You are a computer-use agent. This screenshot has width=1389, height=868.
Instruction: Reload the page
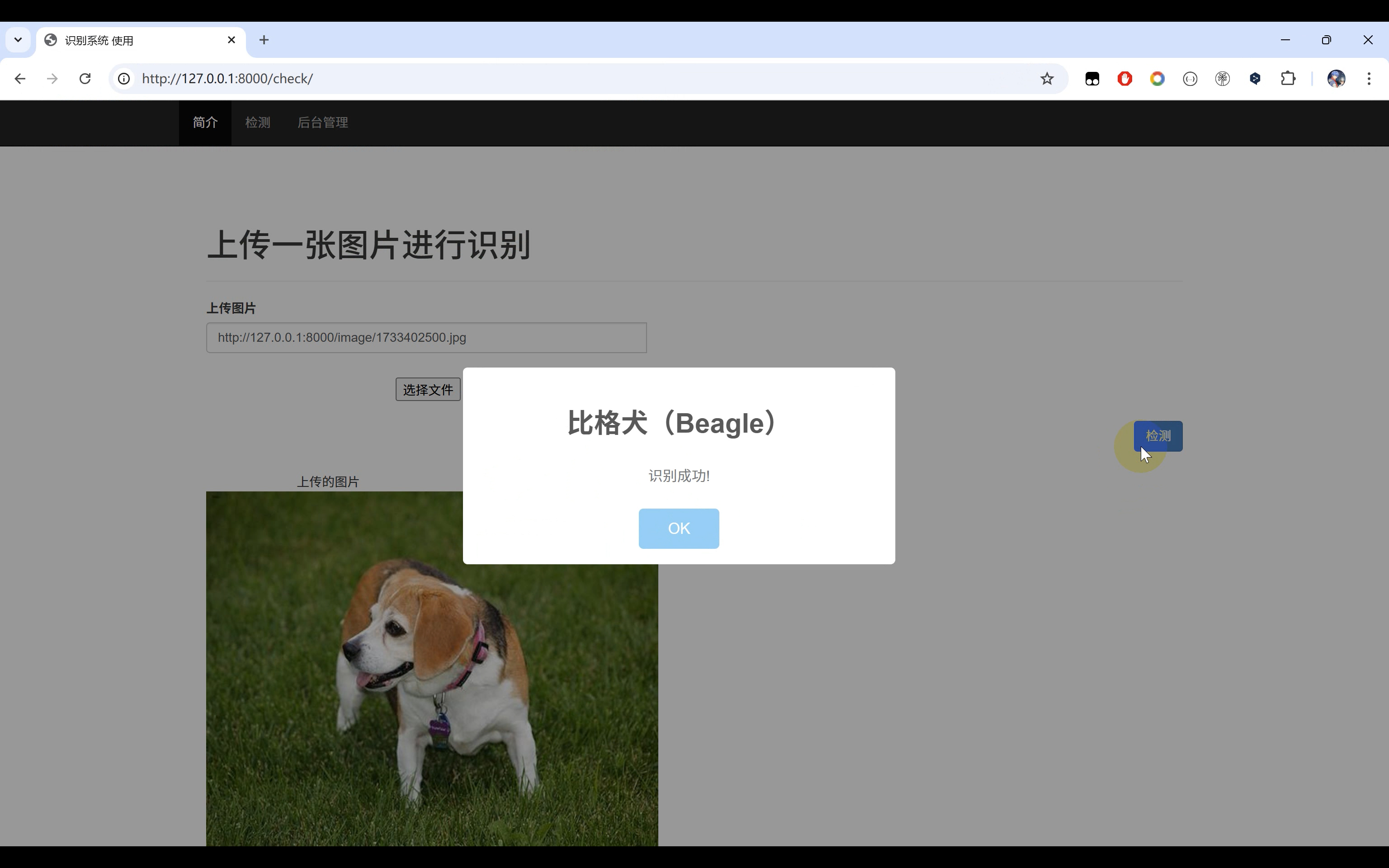point(85,79)
